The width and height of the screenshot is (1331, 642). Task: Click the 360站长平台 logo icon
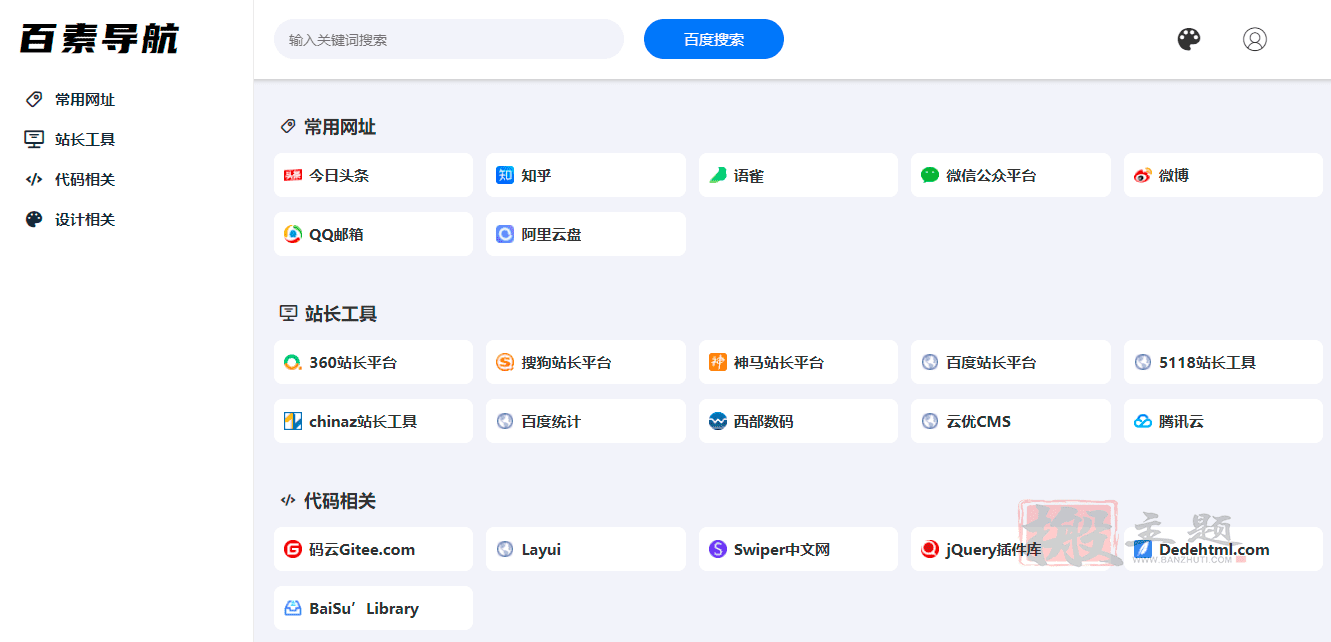293,362
